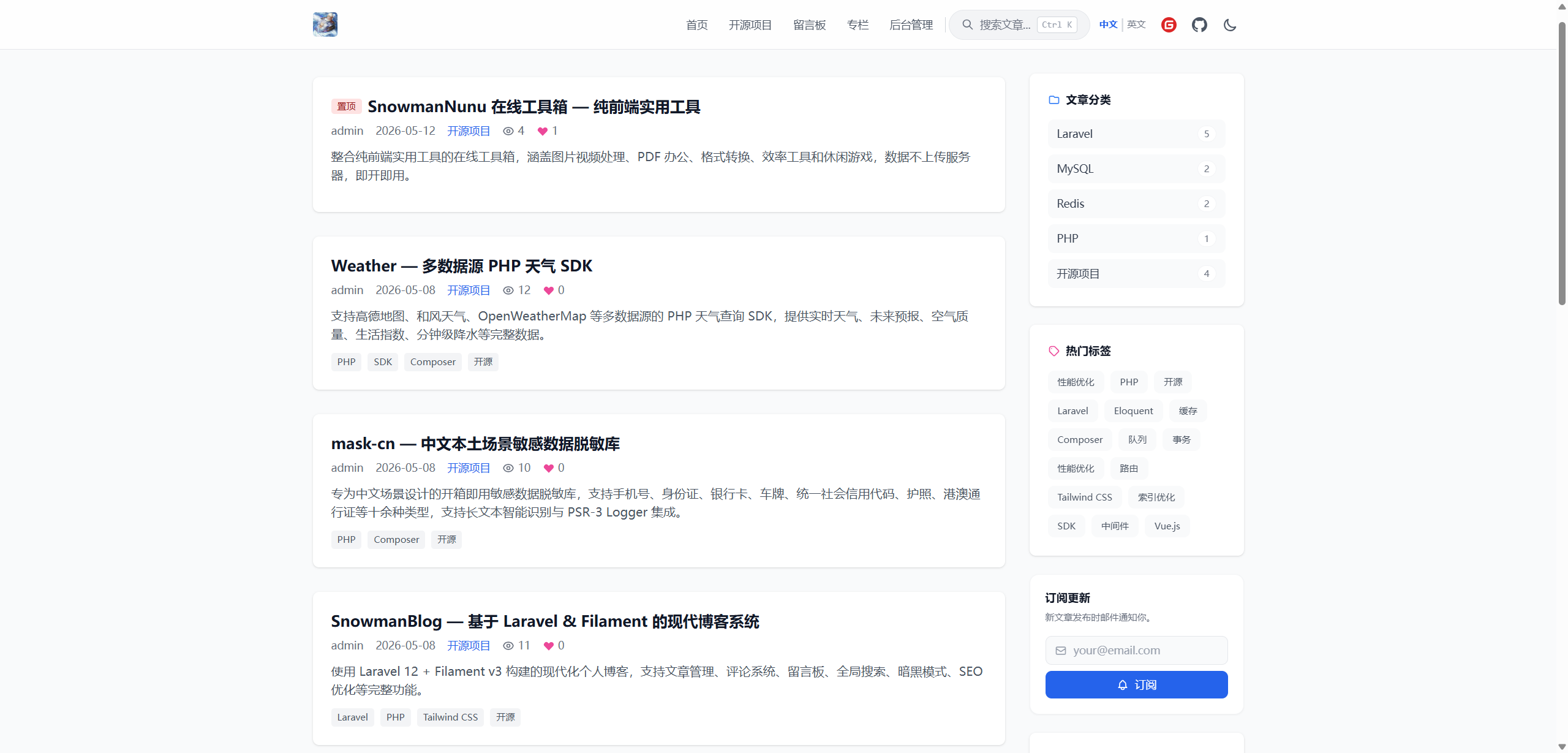Click scrollbar down arrow
Image resolution: width=1568 pixels, height=753 pixels.
tap(1562, 747)
